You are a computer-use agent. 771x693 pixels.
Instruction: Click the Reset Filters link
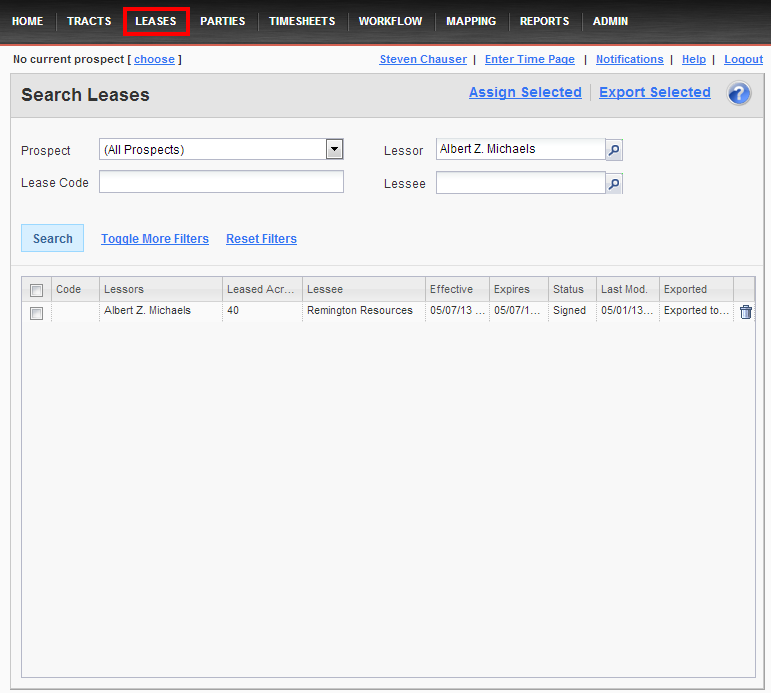pyautogui.click(x=261, y=239)
